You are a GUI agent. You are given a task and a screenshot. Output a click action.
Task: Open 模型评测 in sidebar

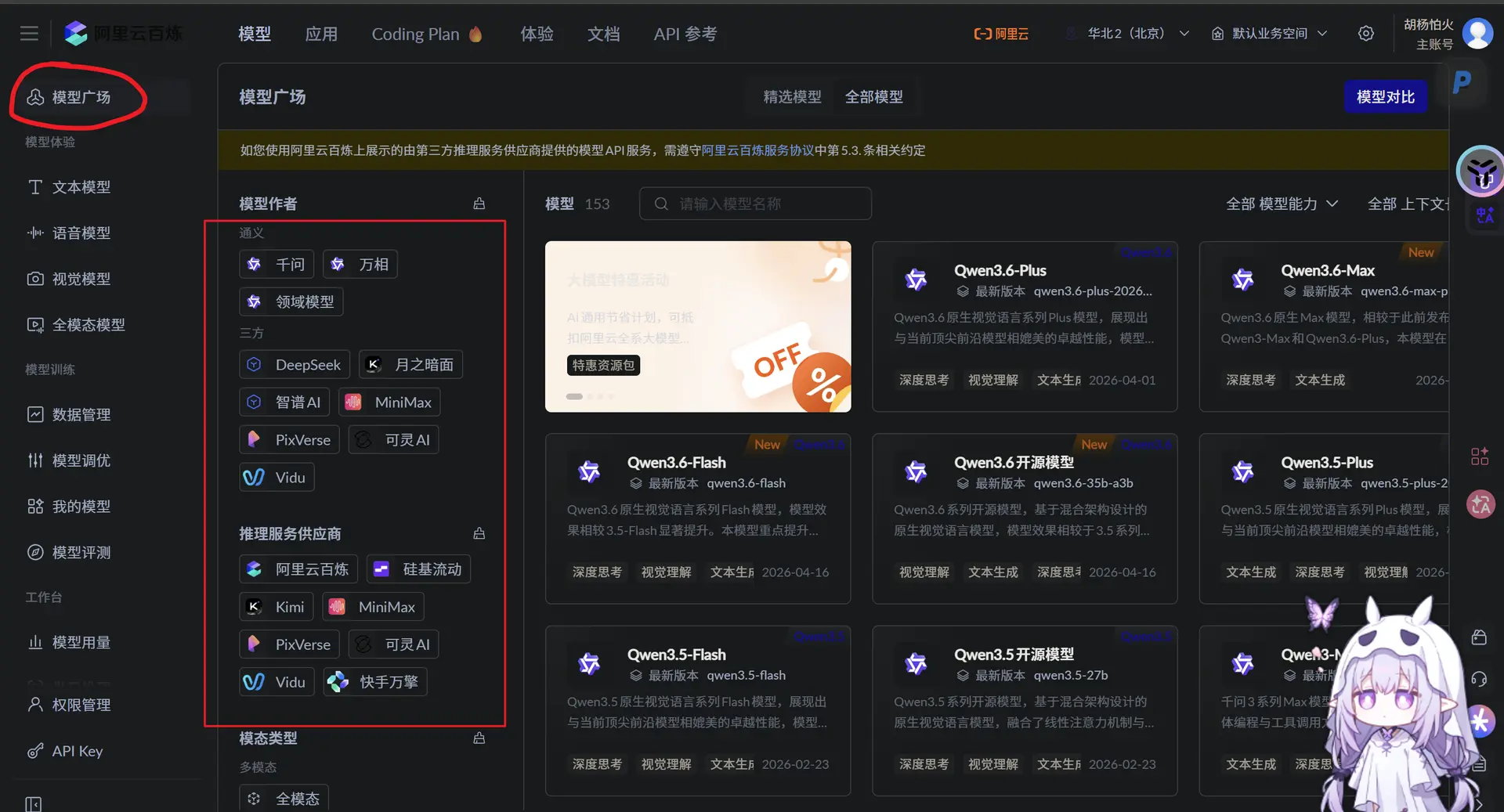click(x=80, y=552)
